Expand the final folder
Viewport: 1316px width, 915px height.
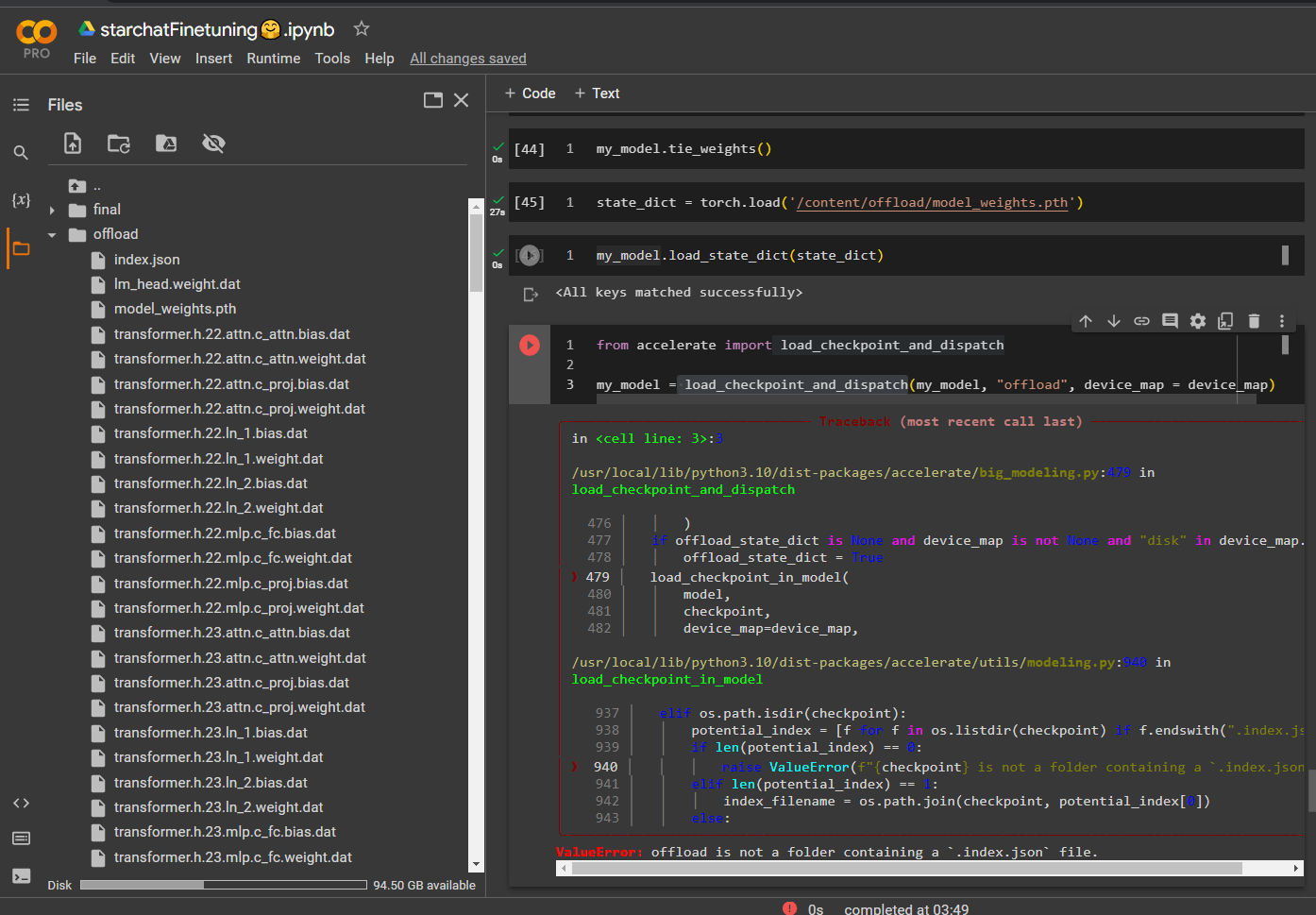52,211
